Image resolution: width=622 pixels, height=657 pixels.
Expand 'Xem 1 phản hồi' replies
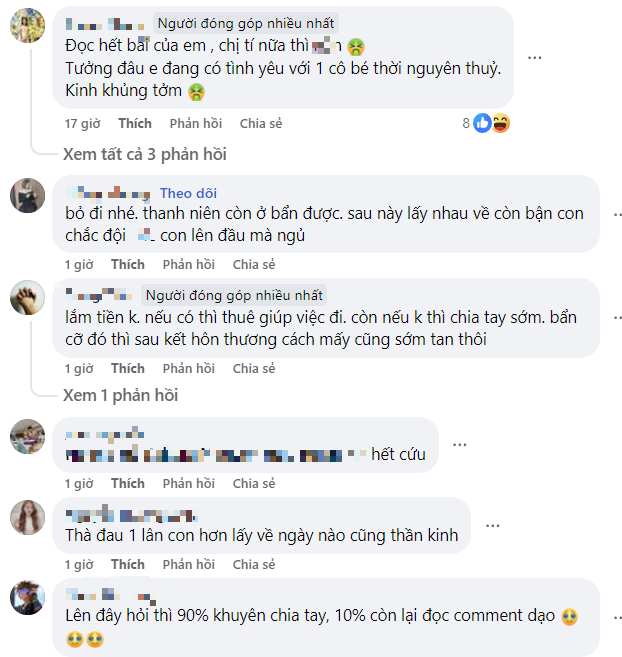(120, 395)
